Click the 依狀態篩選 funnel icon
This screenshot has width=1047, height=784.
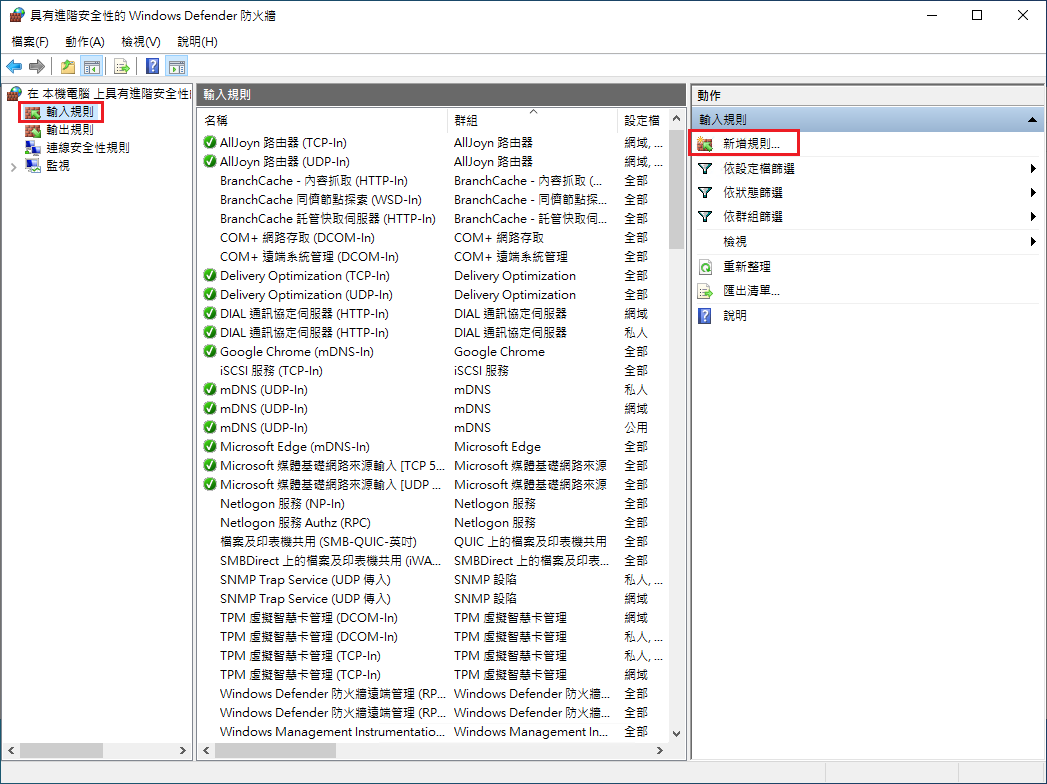(705, 193)
